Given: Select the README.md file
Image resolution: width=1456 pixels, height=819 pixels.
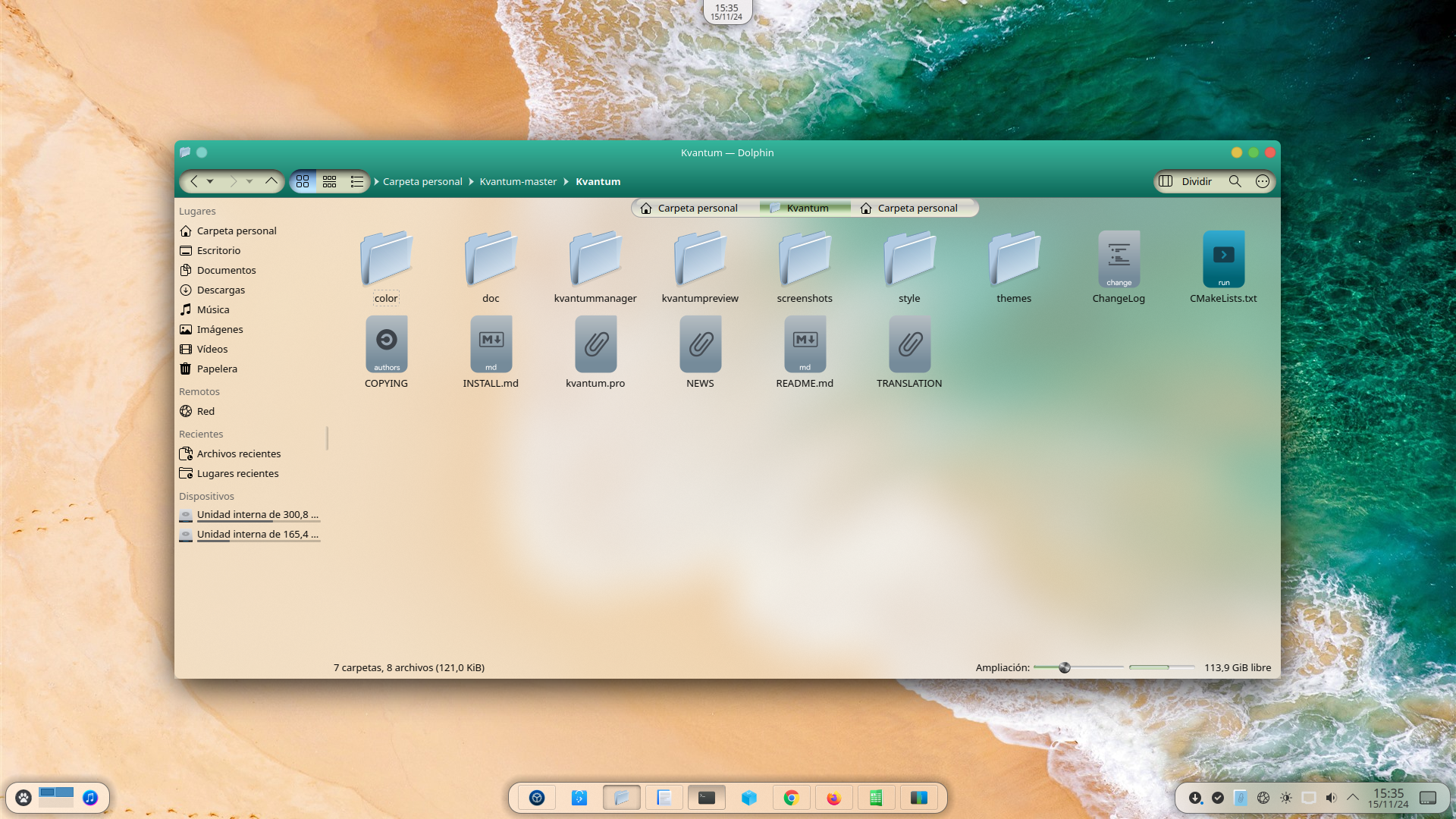Looking at the screenshot, I should (805, 352).
